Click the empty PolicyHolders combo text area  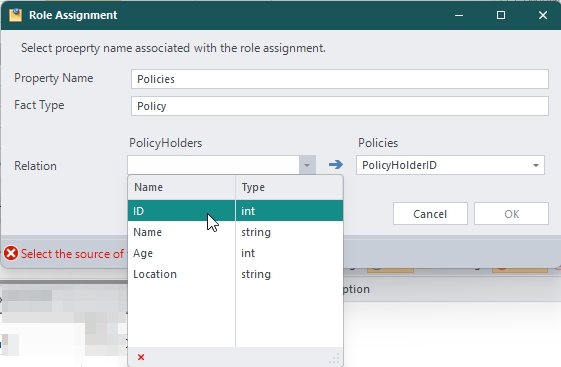(x=214, y=165)
